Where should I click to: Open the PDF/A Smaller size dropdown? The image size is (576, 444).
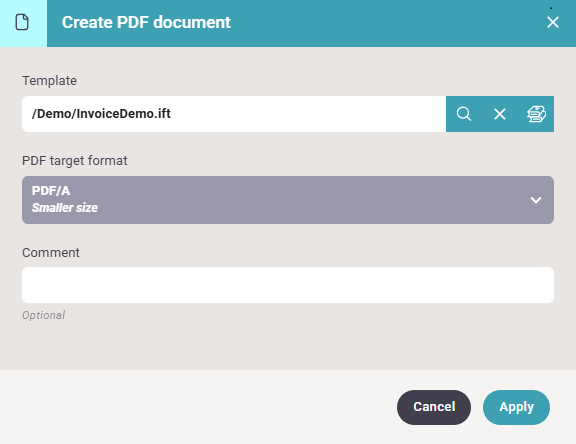coord(288,200)
